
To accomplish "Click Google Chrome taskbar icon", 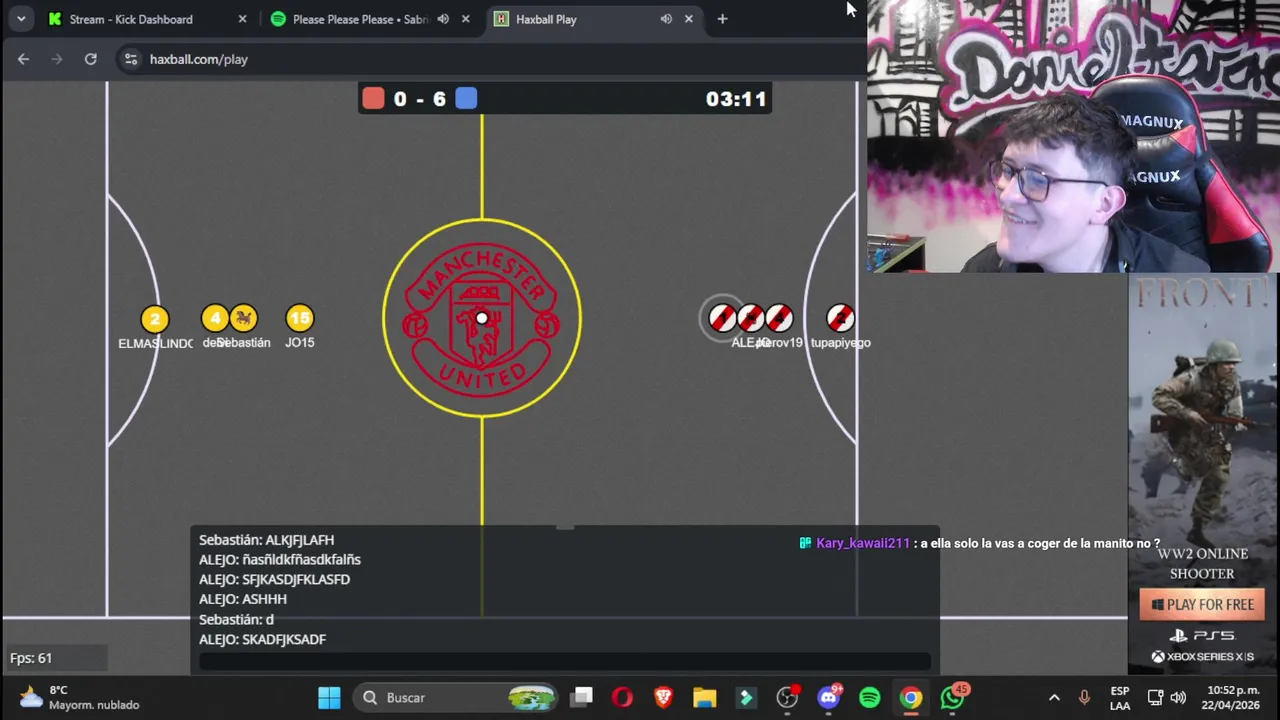I will click(911, 697).
